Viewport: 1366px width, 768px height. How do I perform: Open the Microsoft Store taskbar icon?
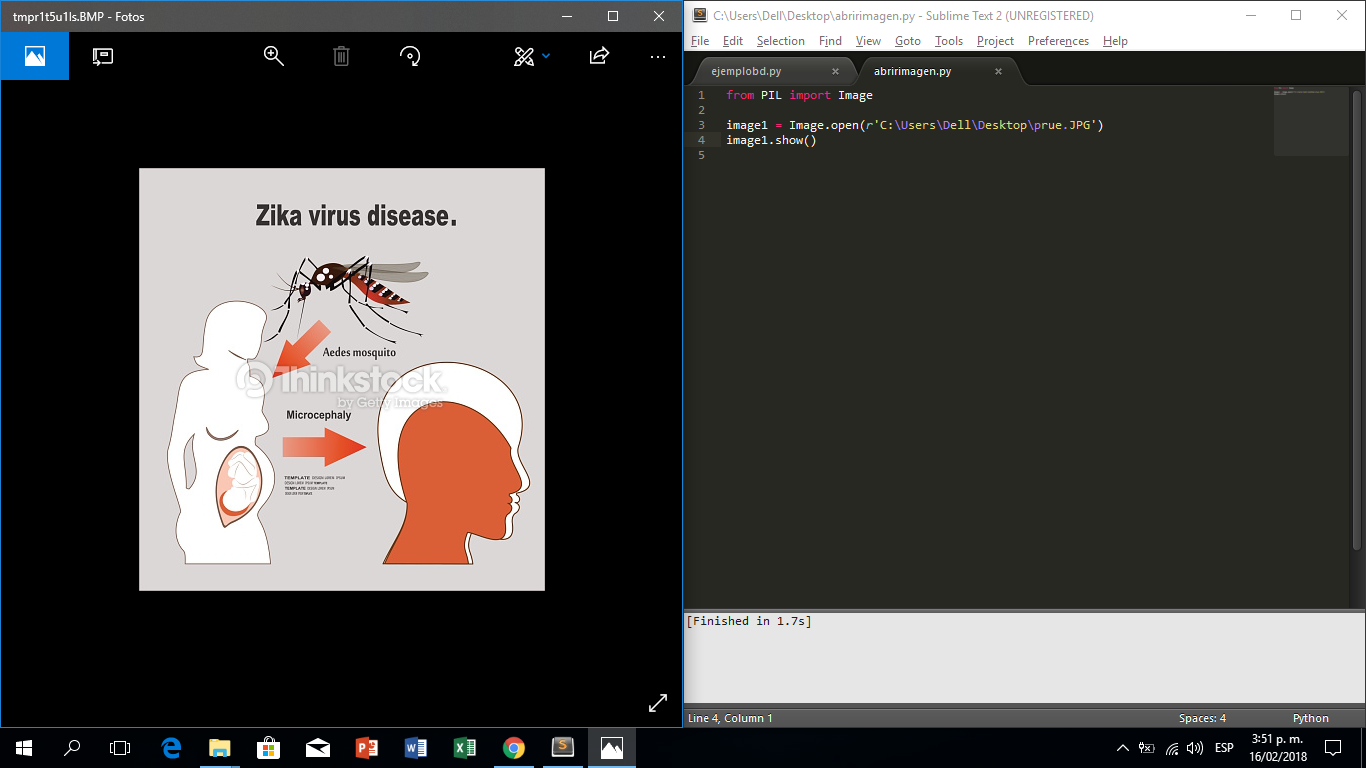pyautogui.click(x=269, y=747)
